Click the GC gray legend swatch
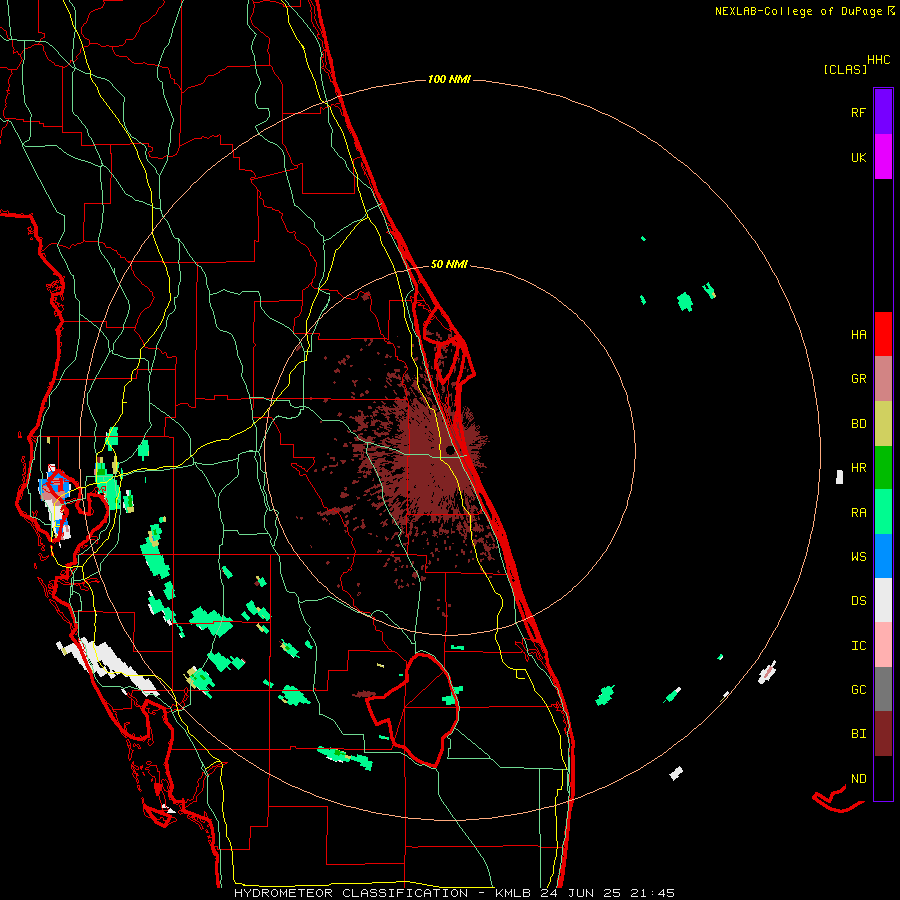900x900 pixels. [x=883, y=689]
